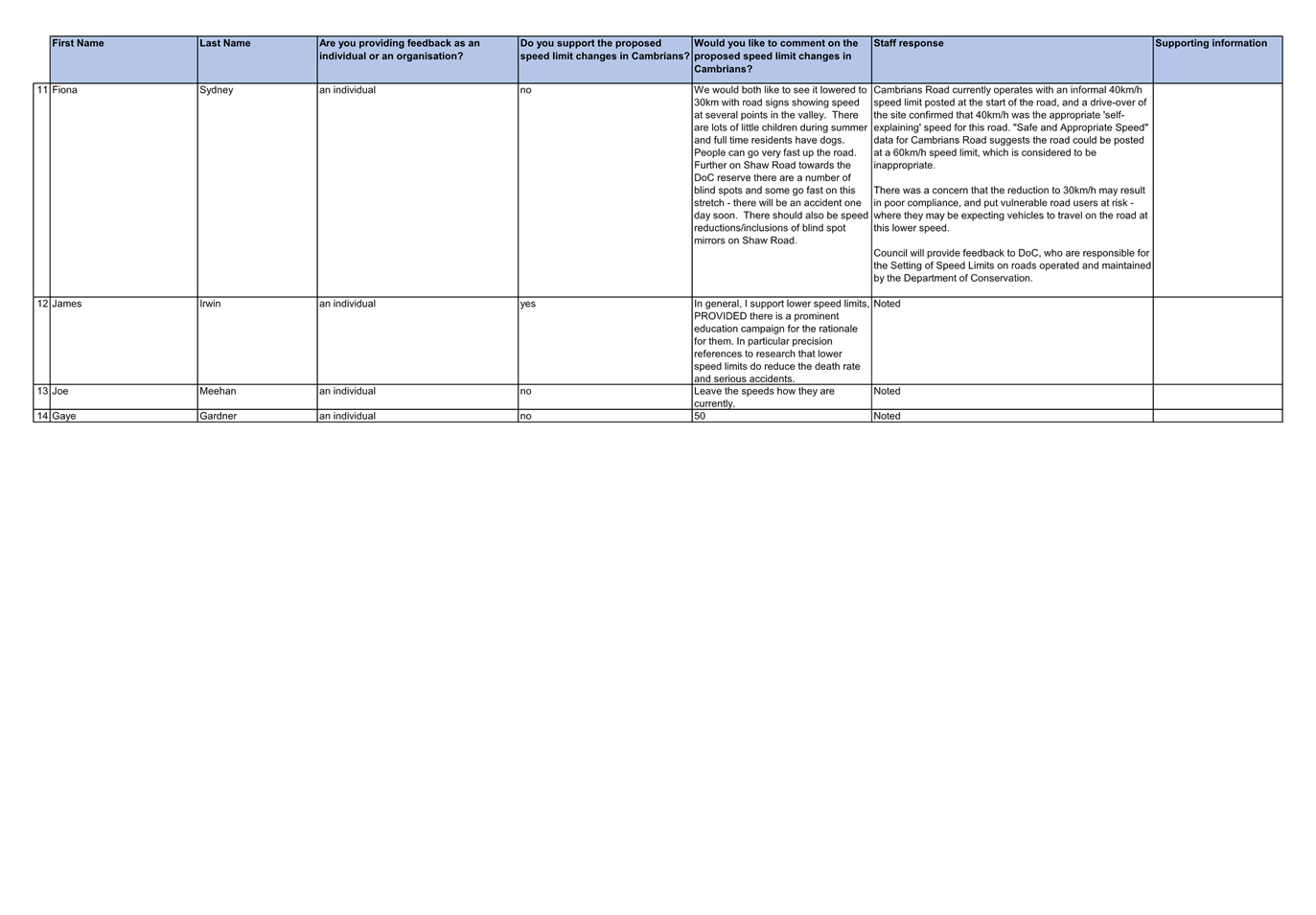Screen dimensions: 1316x915
Task: Click the last name 'Sydney'
Action: pos(216,90)
